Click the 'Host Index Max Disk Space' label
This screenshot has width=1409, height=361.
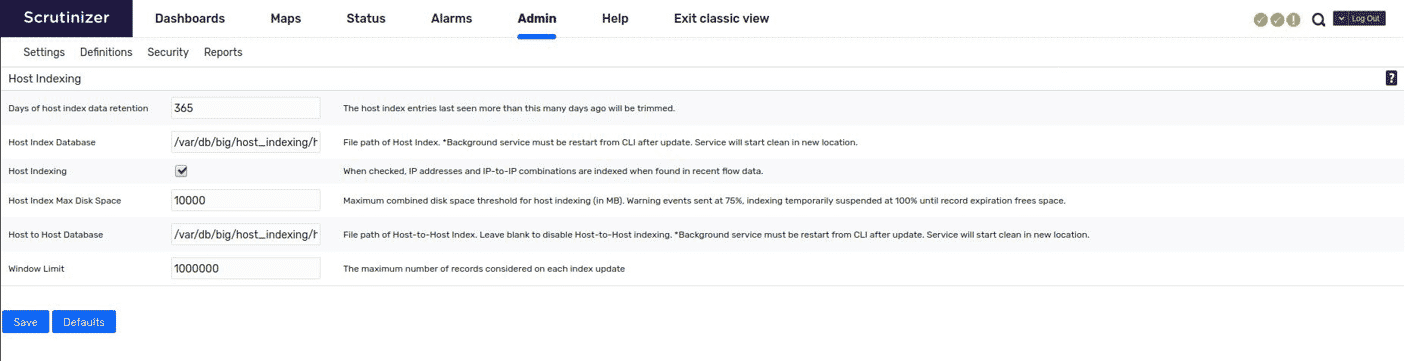pos(65,201)
